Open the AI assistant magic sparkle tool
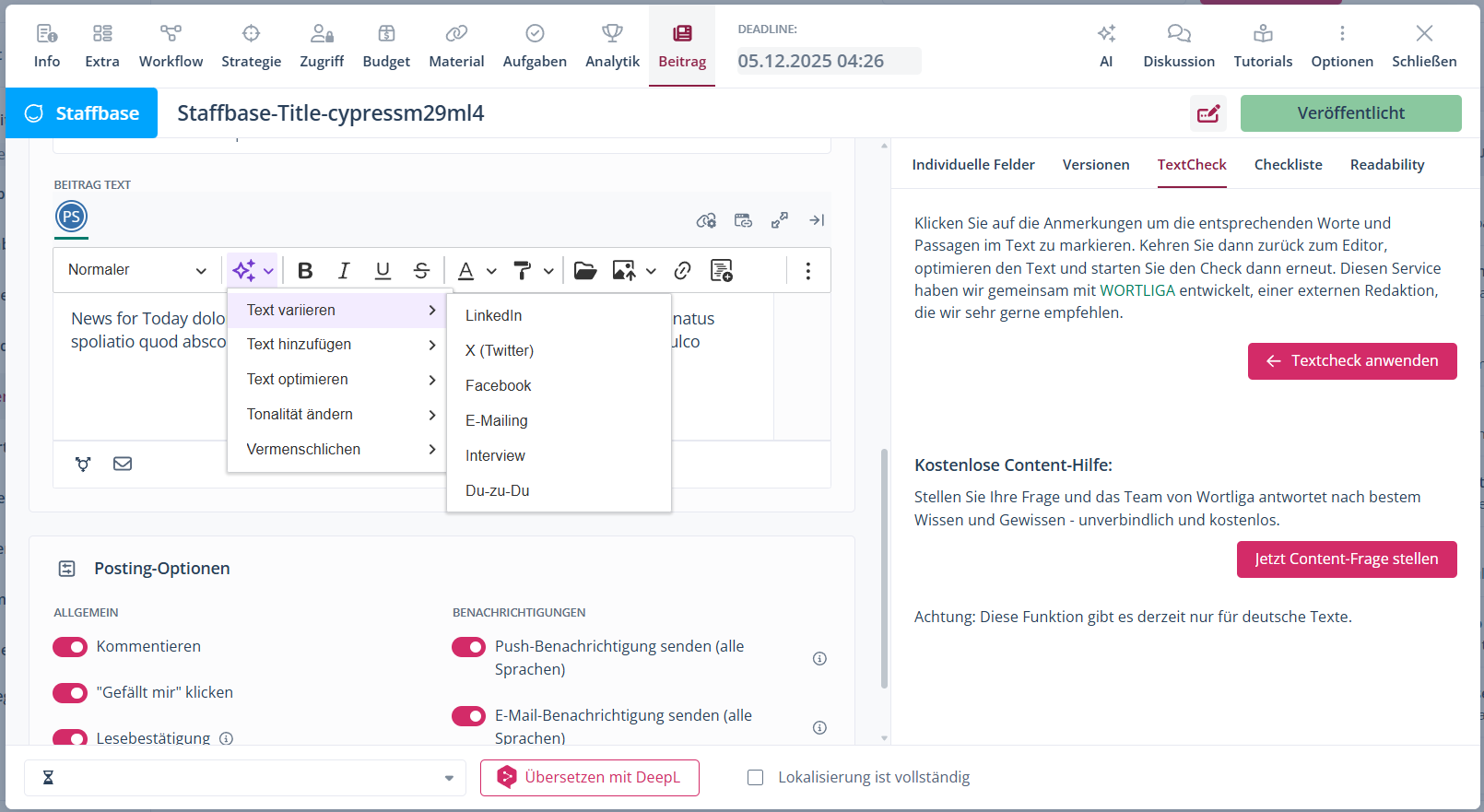Screen dimensions: 1484x812 click(x=244, y=270)
